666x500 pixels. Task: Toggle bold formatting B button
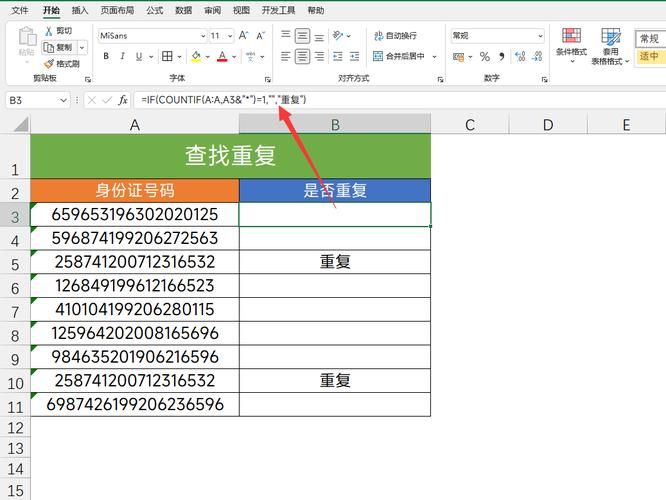[x=104, y=57]
